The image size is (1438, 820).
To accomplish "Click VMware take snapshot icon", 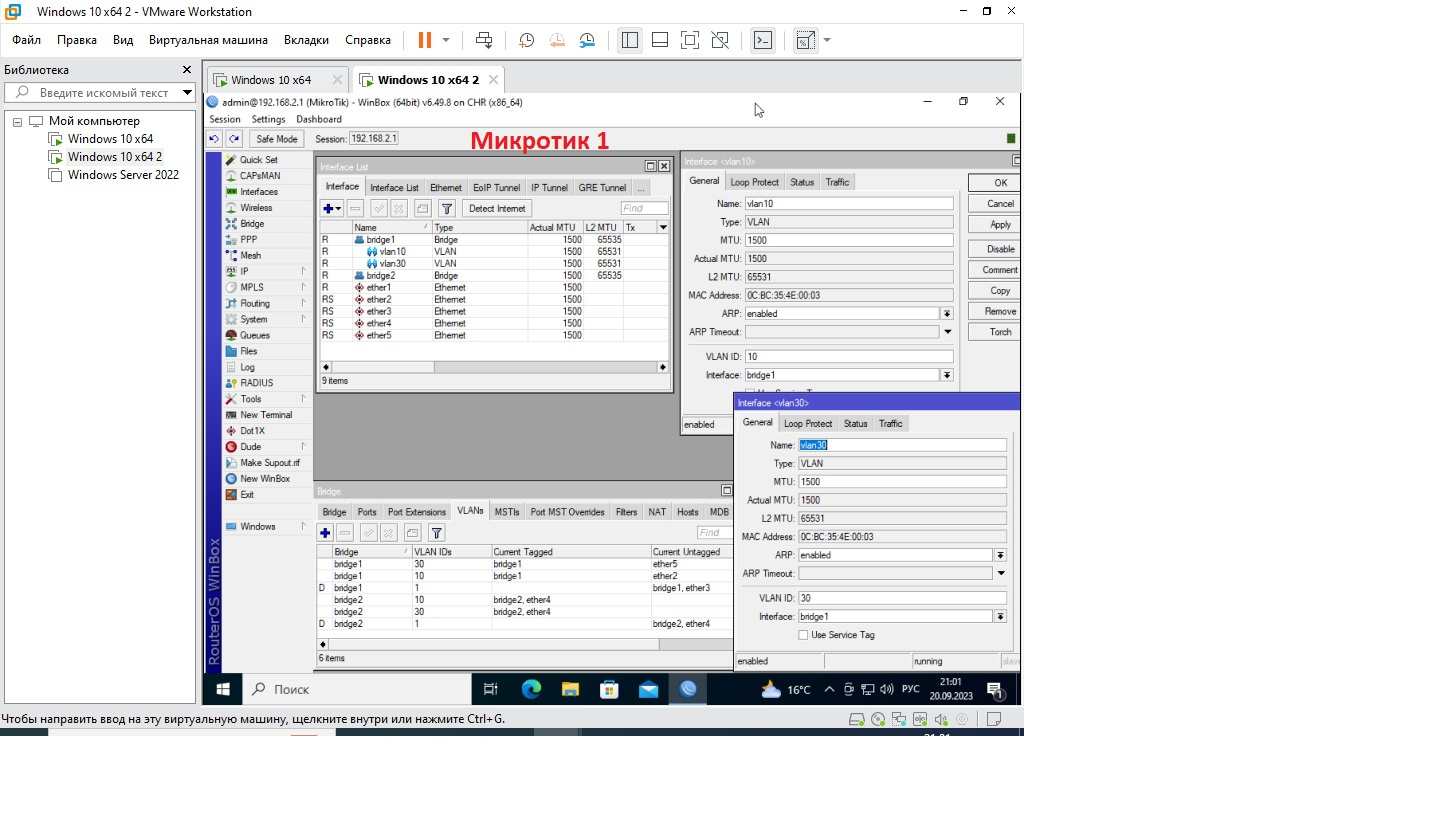I will [x=526, y=40].
